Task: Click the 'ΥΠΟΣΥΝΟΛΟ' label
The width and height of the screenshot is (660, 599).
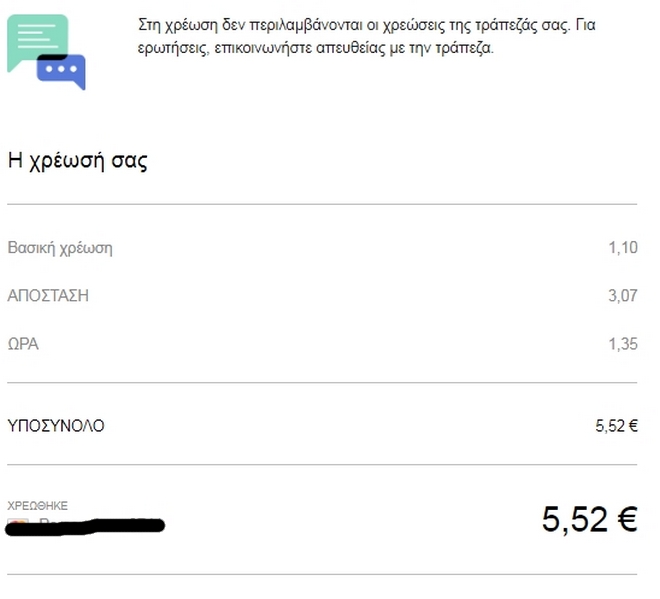Action: point(56,426)
